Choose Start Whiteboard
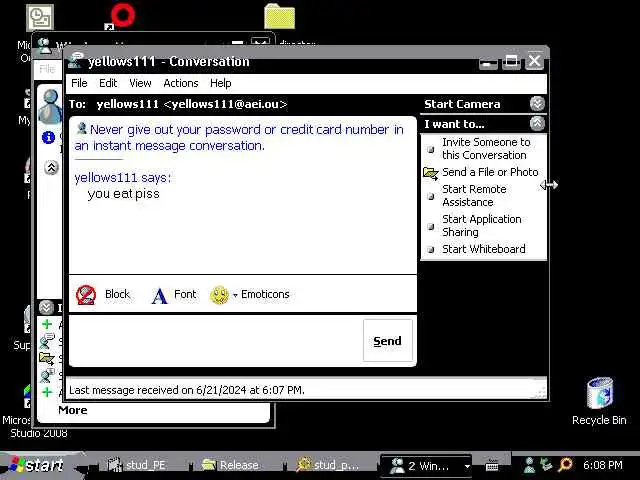 (484, 249)
